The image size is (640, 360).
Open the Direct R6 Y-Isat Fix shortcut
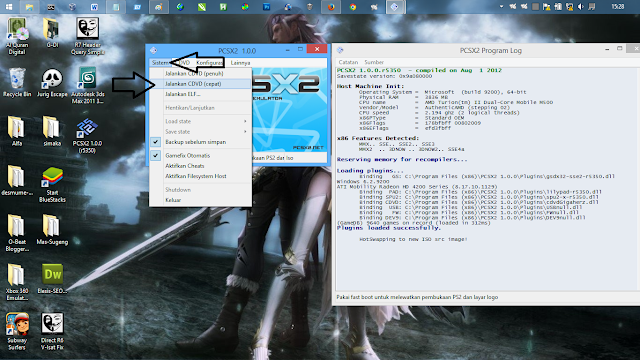pyautogui.click(x=52, y=331)
